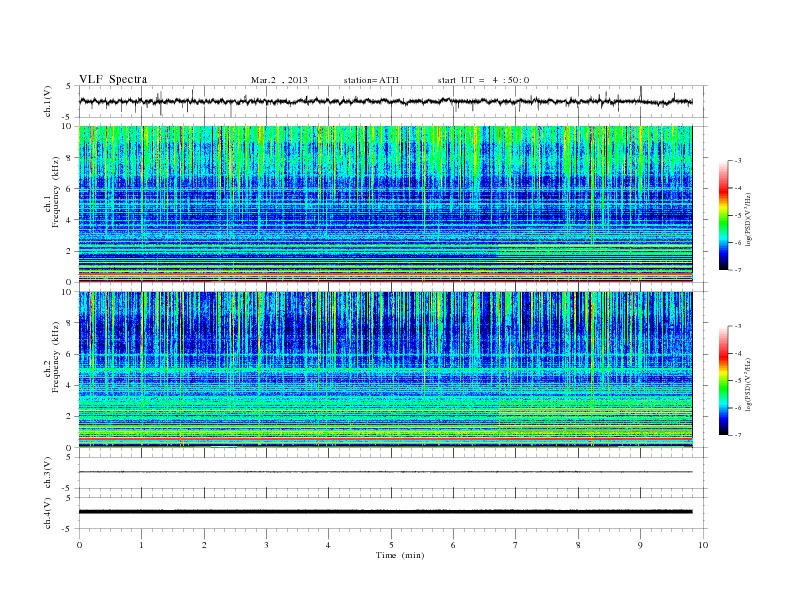
Task: Select the "station=ATH" header text
Action: (371, 80)
